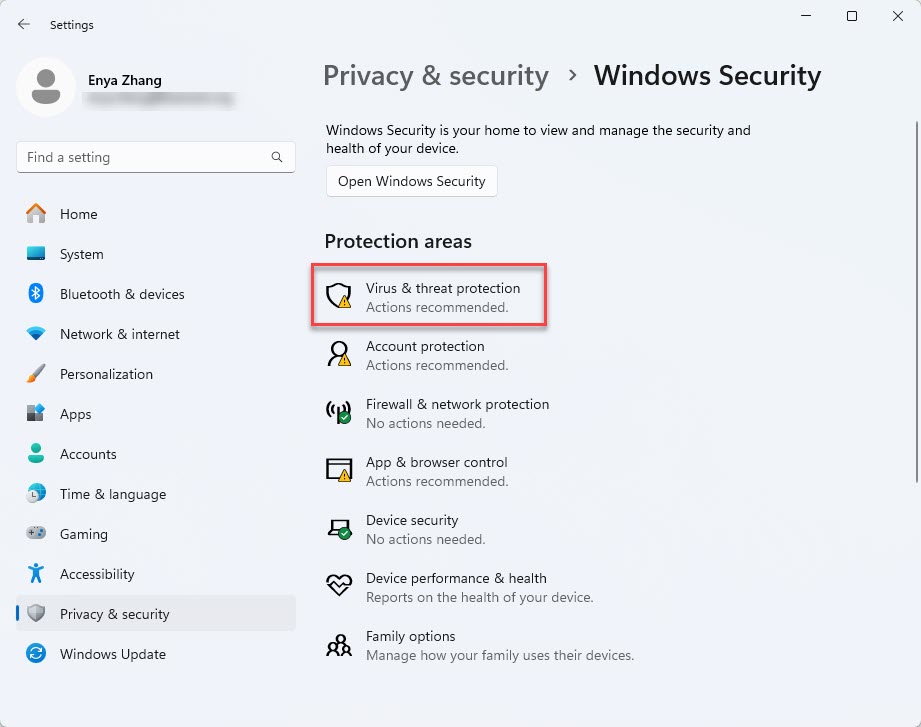This screenshot has width=921, height=727.
Task: Open Family options people icon
Action: [340, 644]
